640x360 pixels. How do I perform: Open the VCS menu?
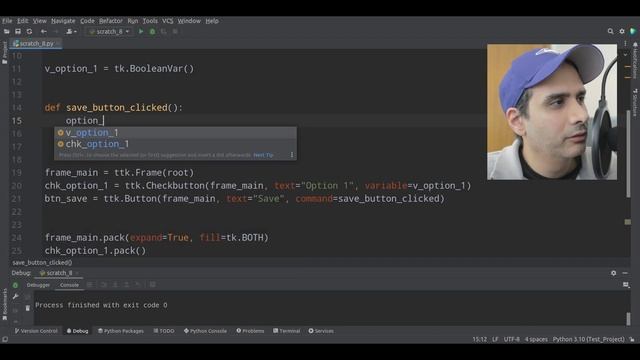point(167,21)
